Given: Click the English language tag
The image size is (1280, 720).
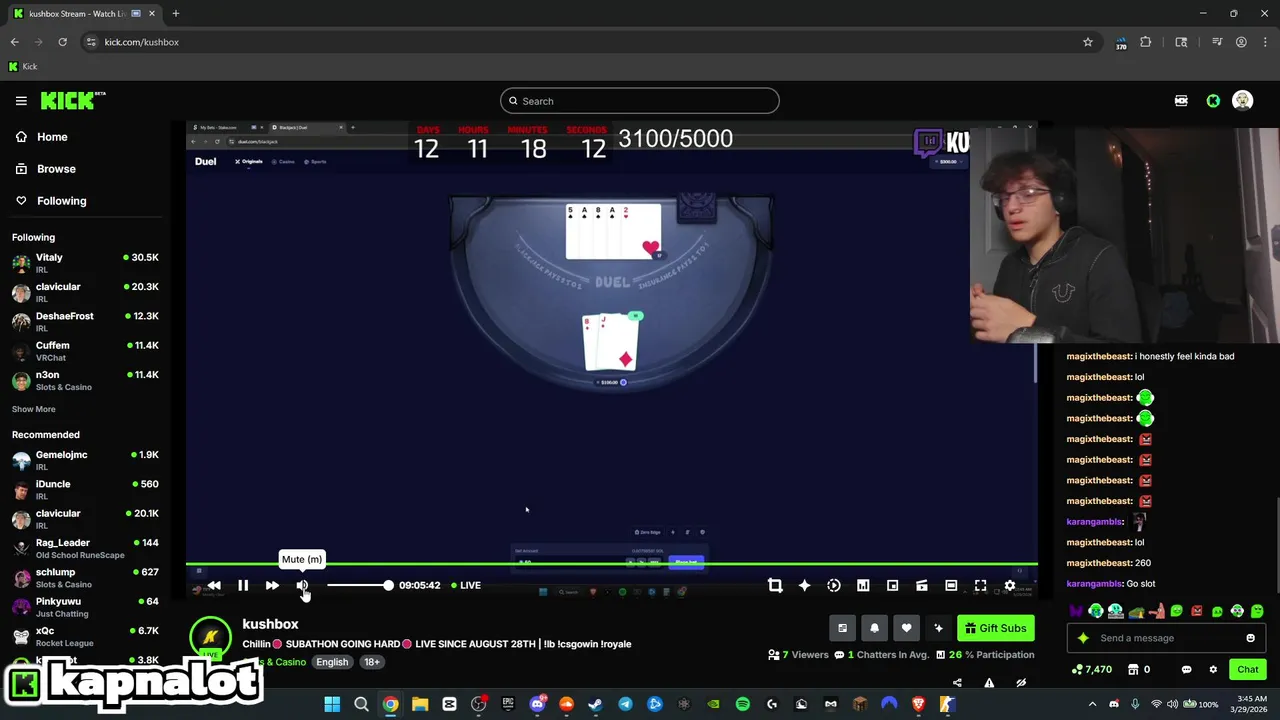Looking at the screenshot, I should click(332, 662).
